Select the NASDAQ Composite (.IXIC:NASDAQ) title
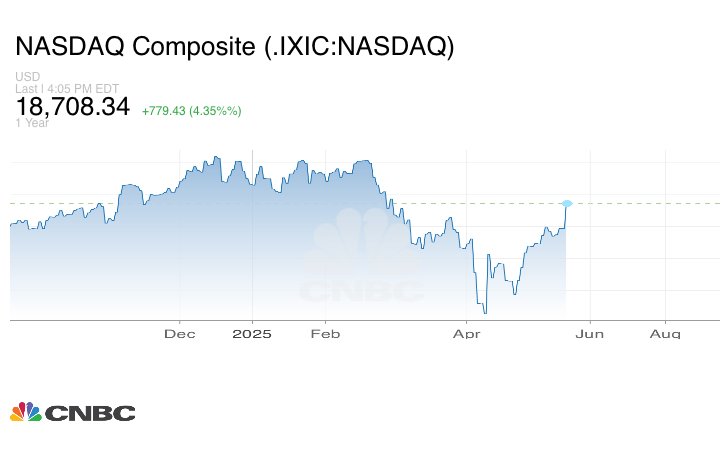The height and width of the screenshot is (450, 720). pyautogui.click(x=234, y=47)
